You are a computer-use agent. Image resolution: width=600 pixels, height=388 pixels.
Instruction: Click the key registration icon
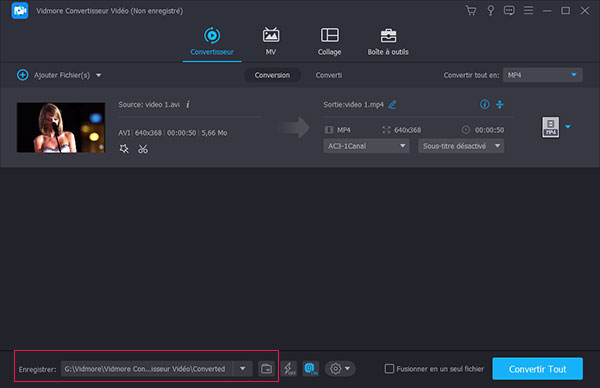[x=490, y=10]
